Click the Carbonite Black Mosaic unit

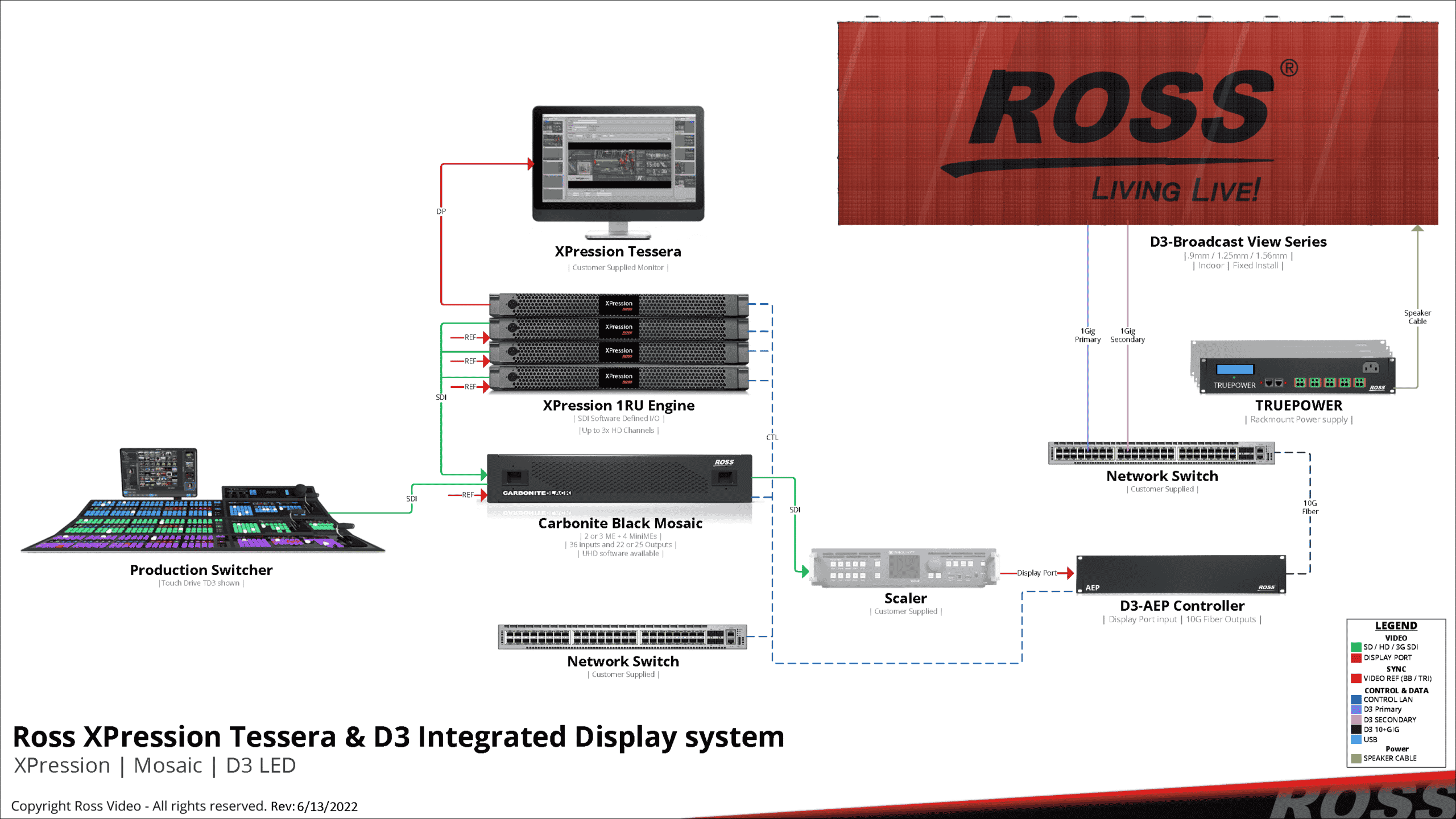619,478
